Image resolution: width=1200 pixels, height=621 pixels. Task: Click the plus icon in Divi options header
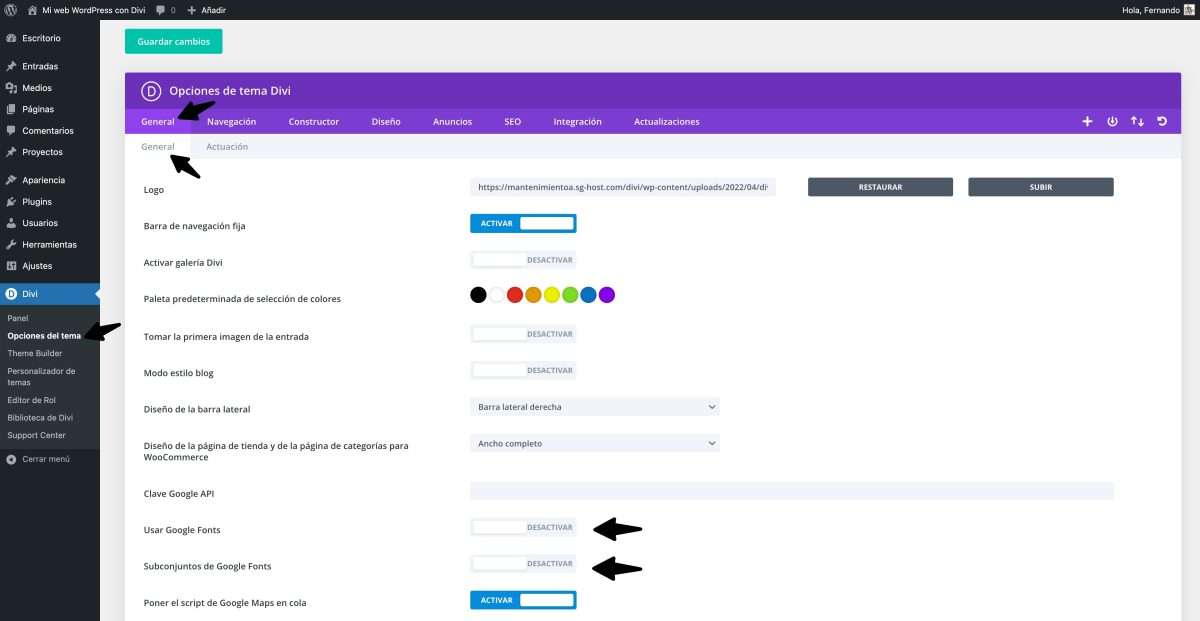pos(1087,121)
